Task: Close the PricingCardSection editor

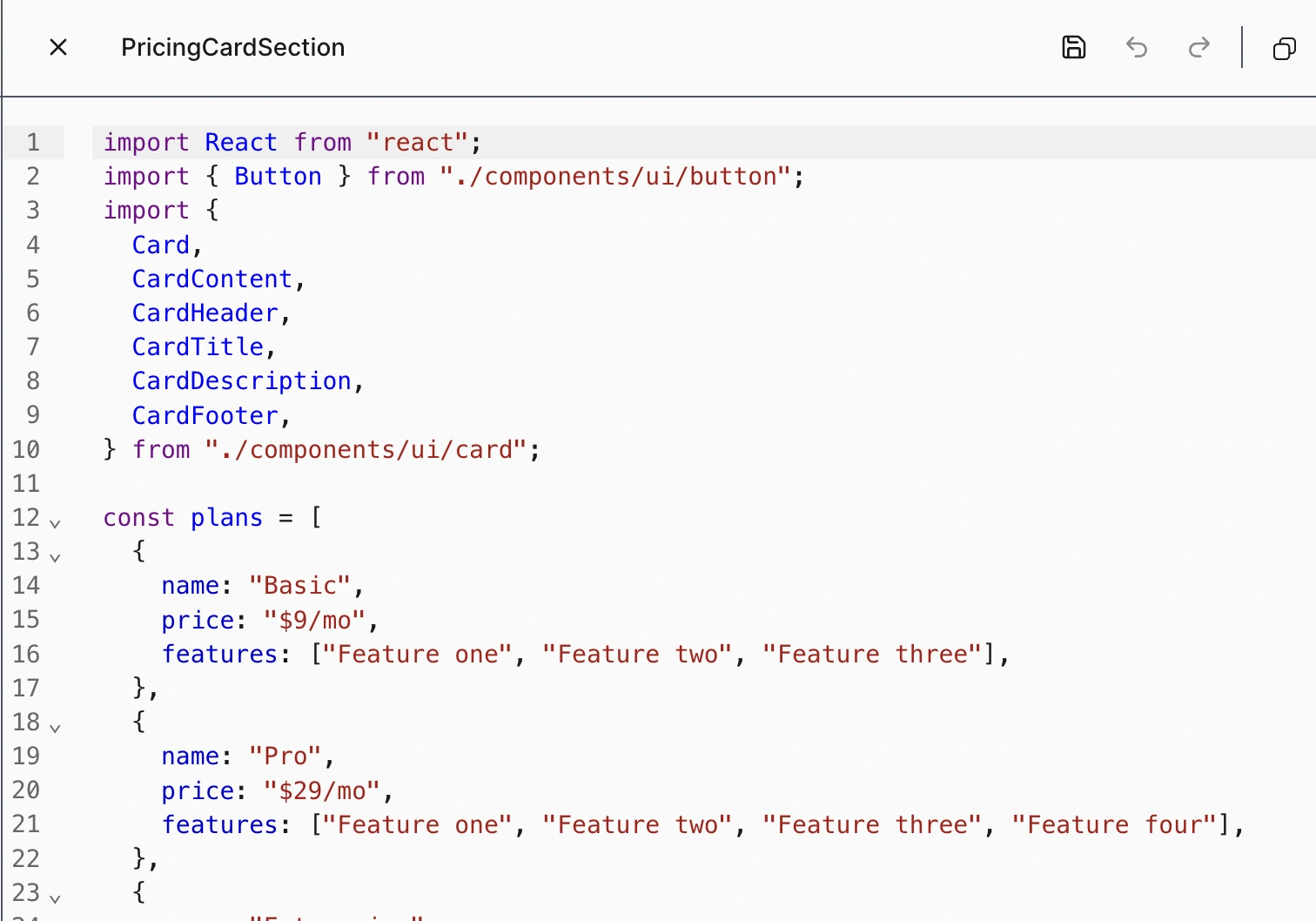Action: pos(58,47)
